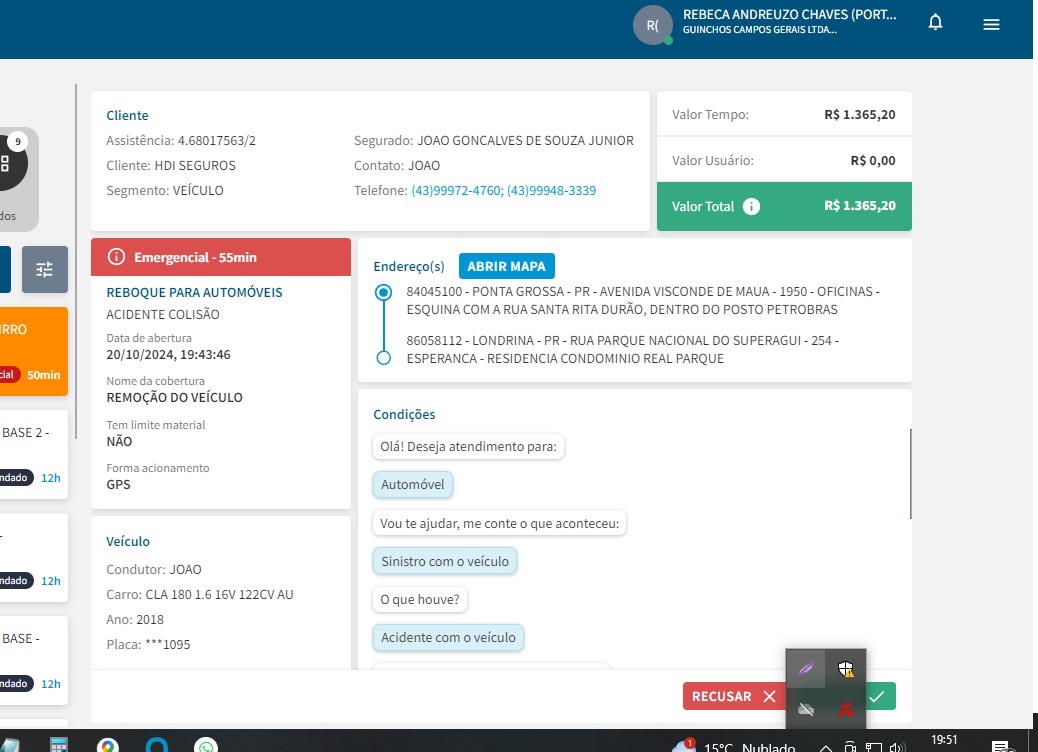Click the car model CLA 180 1.6 16V
1038x752 pixels.
coord(219,594)
